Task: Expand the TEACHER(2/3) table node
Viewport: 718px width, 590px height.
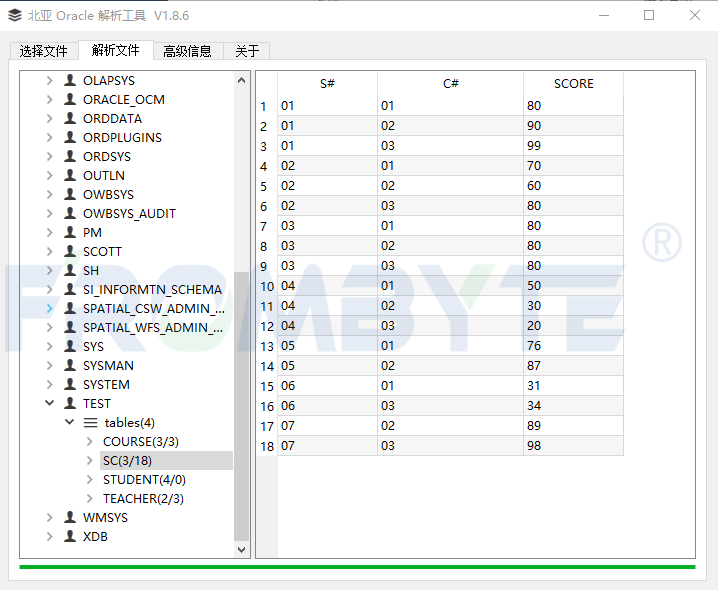Action: pos(90,499)
